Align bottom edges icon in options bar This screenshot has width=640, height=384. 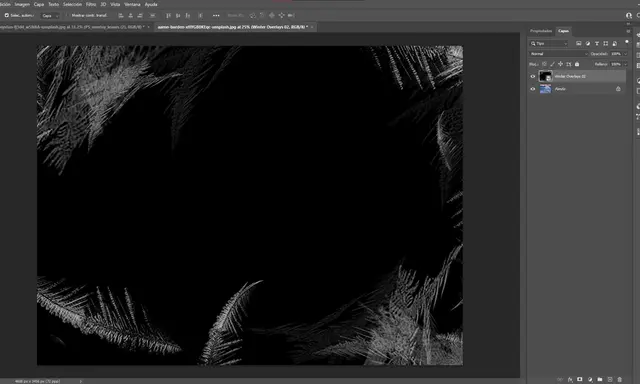[188, 16]
